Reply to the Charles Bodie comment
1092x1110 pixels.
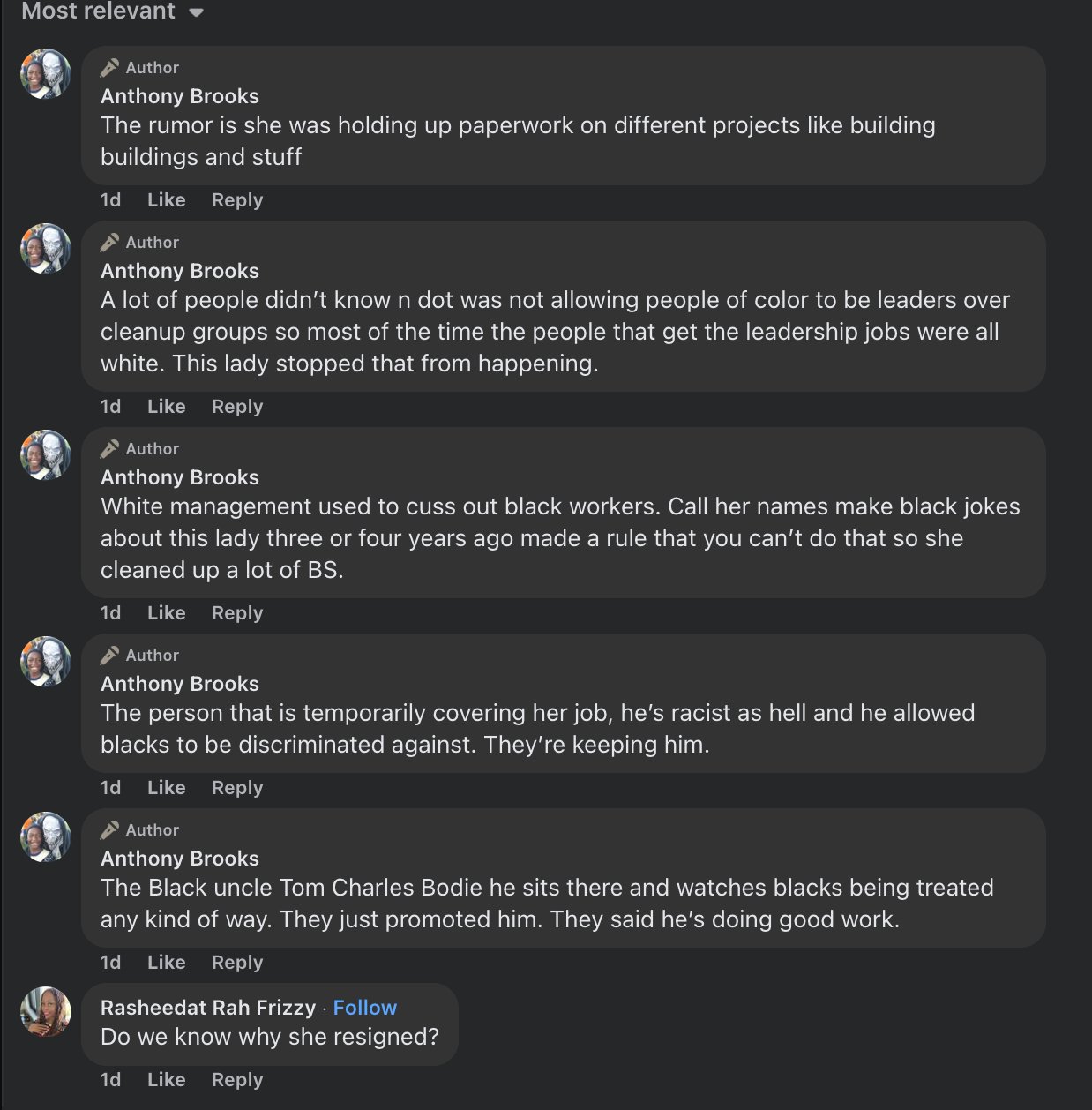pyautogui.click(x=237, y=963)
